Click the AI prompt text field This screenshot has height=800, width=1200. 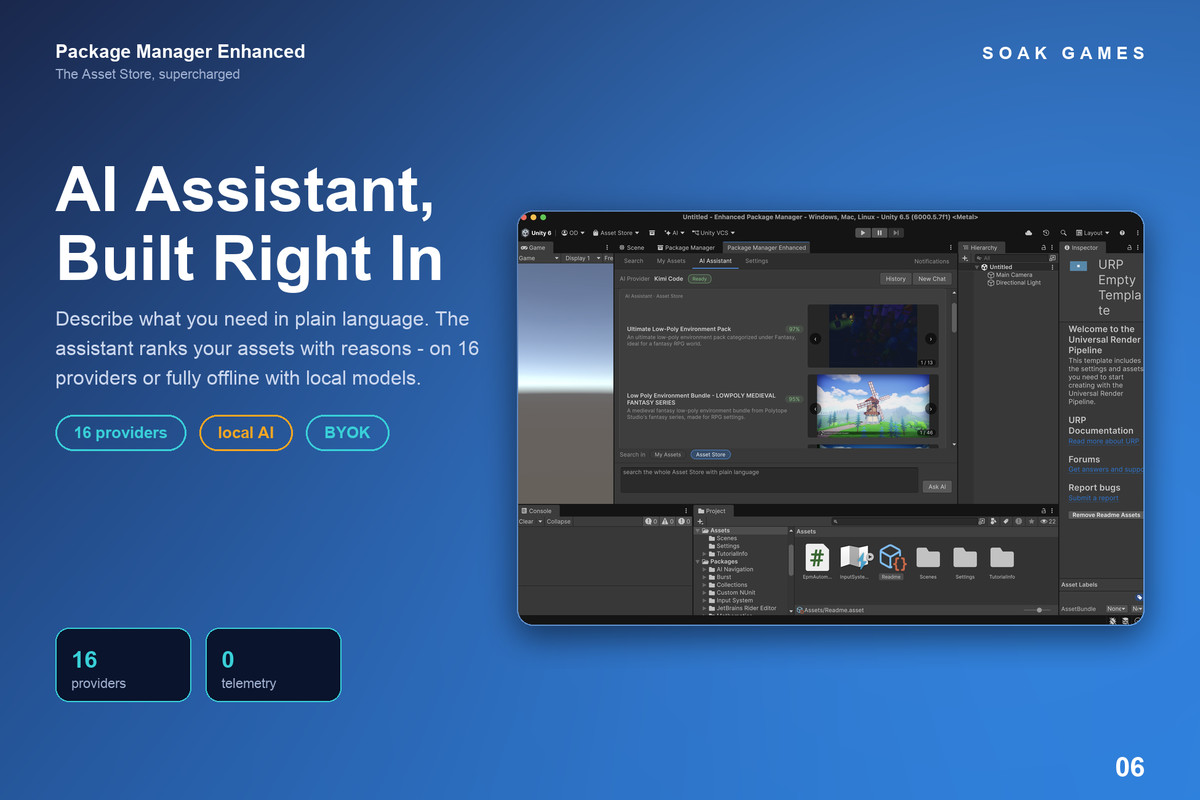pyautogui.click(x=769, y=479)
